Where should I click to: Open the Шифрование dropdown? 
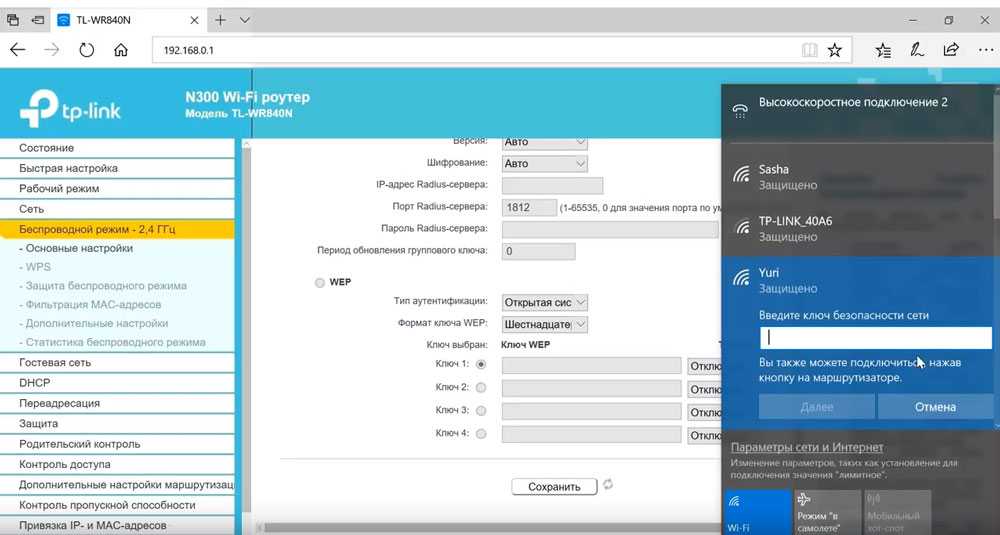544,164
